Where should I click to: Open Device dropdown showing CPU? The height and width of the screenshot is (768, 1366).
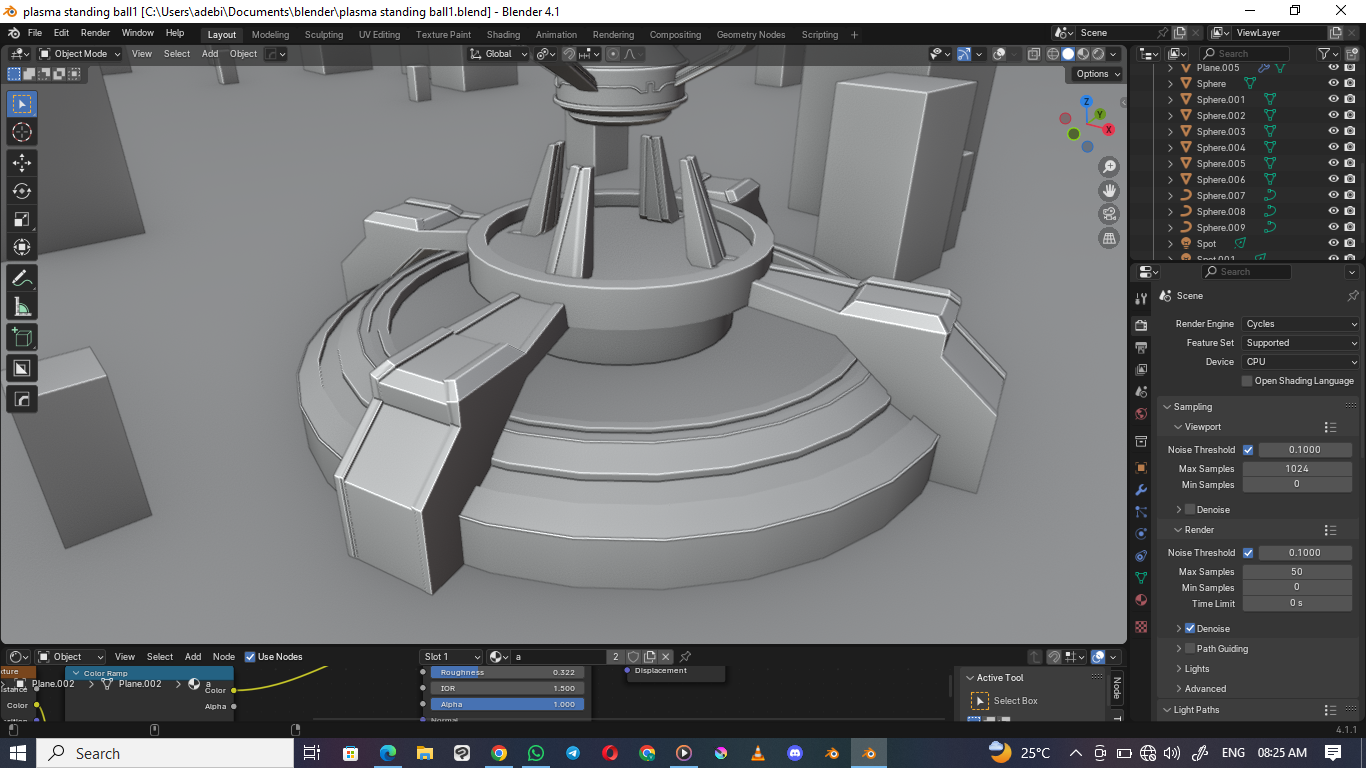point(1301,362)
